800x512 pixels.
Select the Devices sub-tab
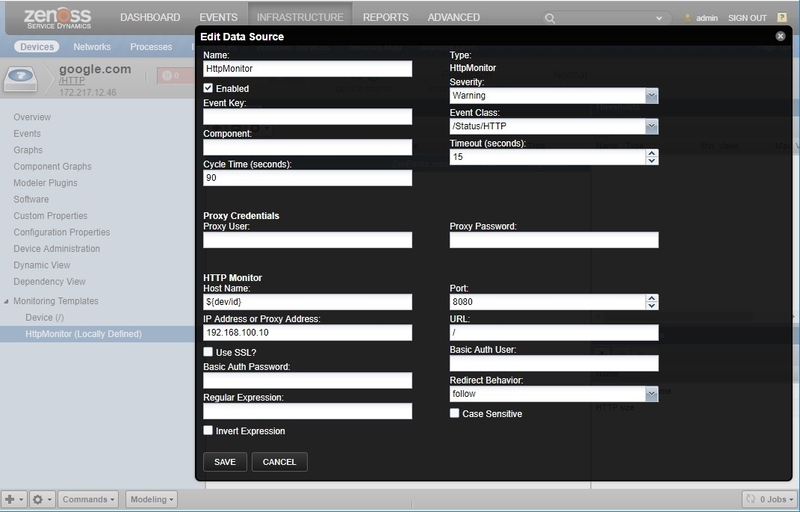37,46
